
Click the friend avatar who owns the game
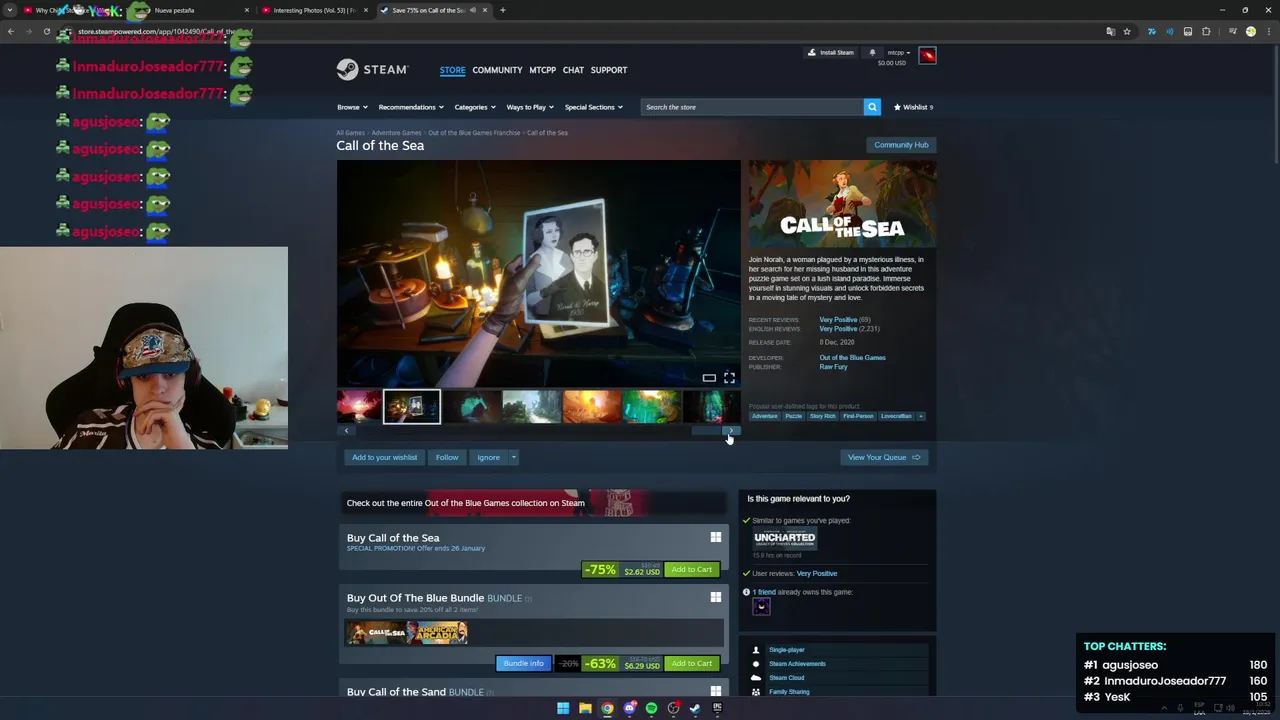point(761,606)
